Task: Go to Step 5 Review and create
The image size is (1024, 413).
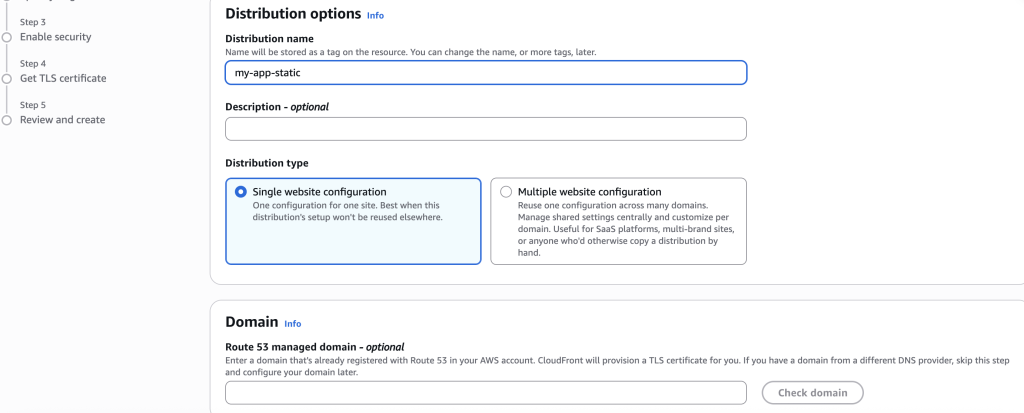Action: [x=62, y=120]
